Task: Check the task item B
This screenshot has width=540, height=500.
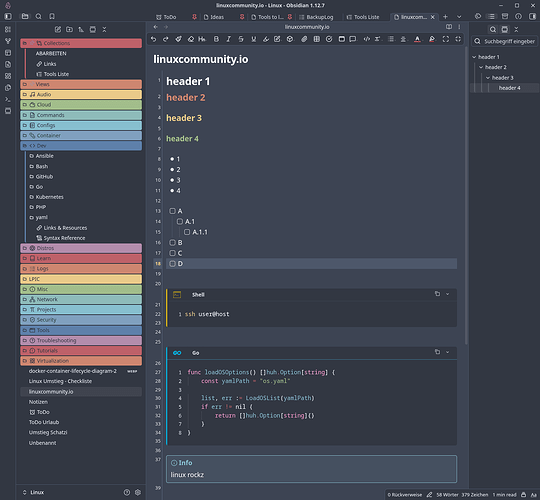Action: pos(173,242)
